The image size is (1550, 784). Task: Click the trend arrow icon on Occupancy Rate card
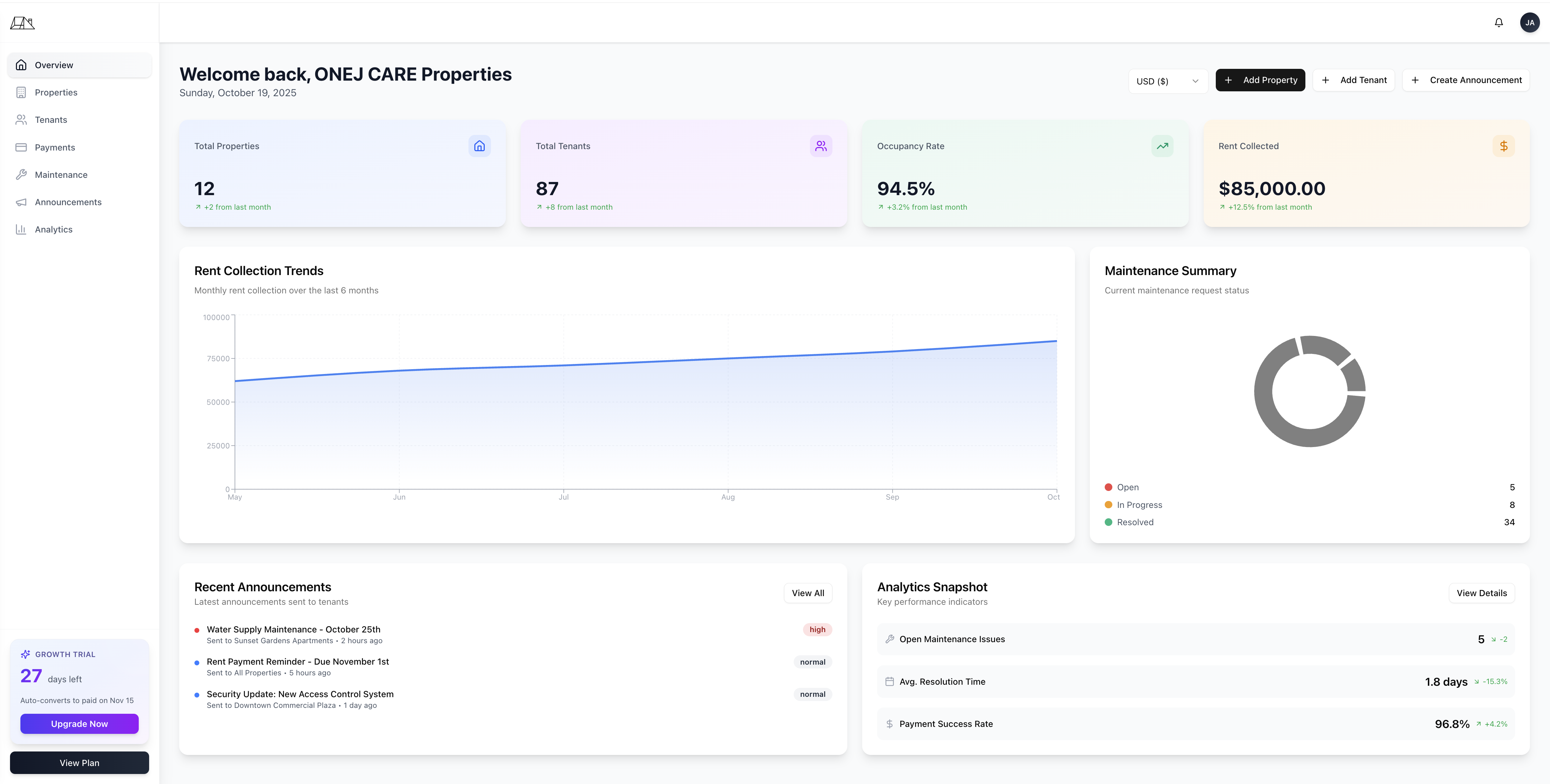(1162, 146)
